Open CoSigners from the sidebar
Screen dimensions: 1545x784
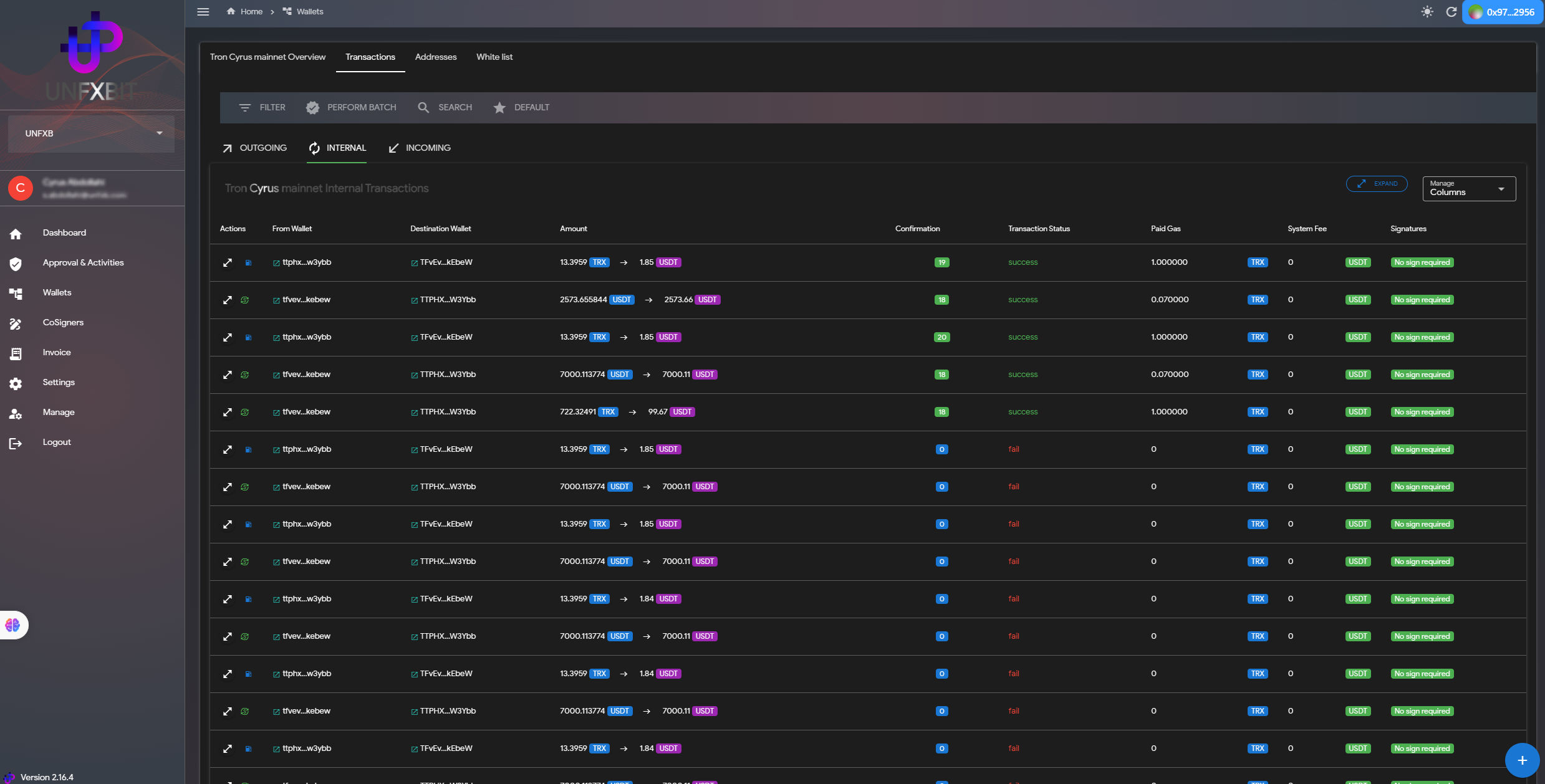click(x=63, y=322)
